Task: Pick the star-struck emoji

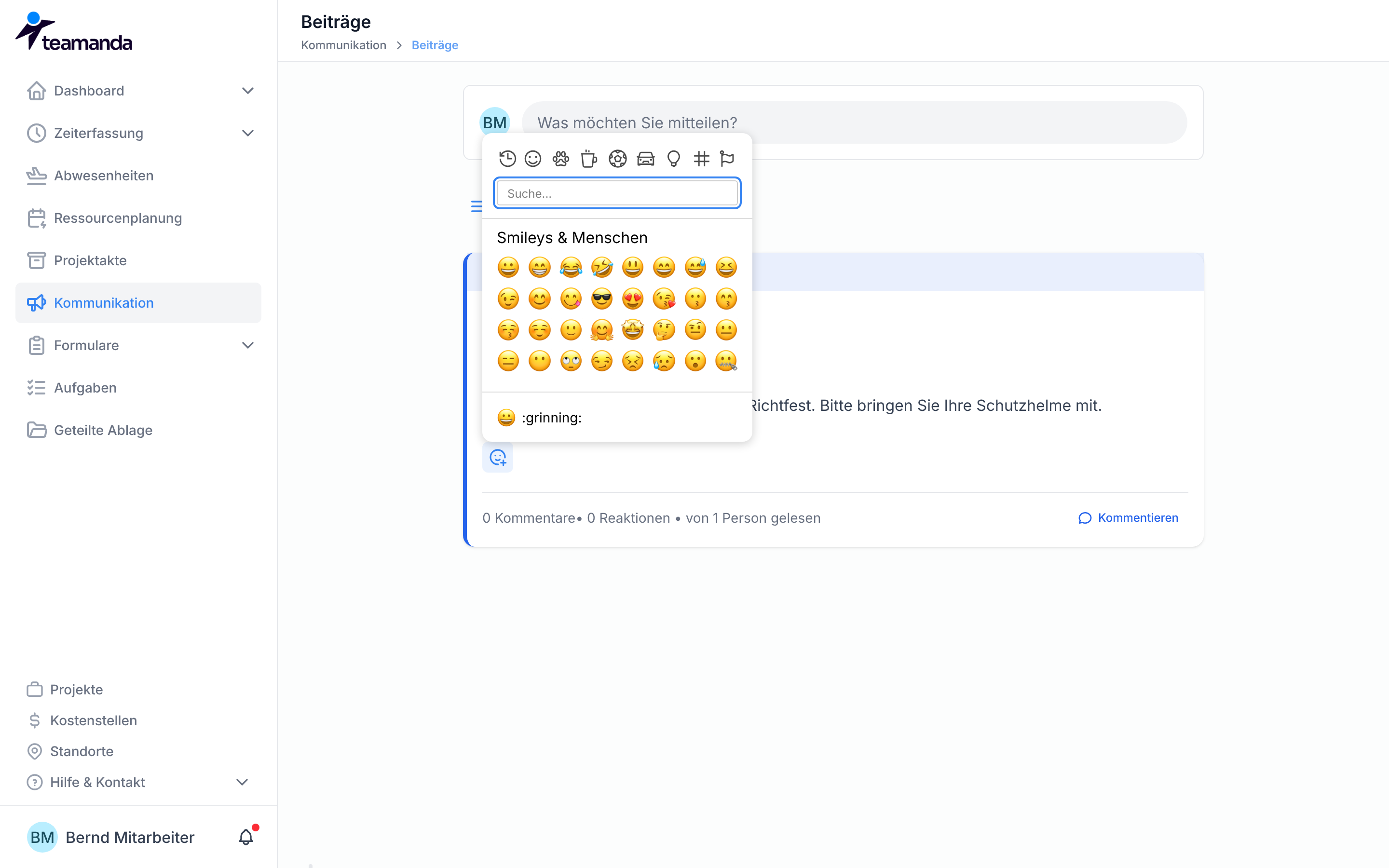Action: pyautogui.click(x=632, y=329)
